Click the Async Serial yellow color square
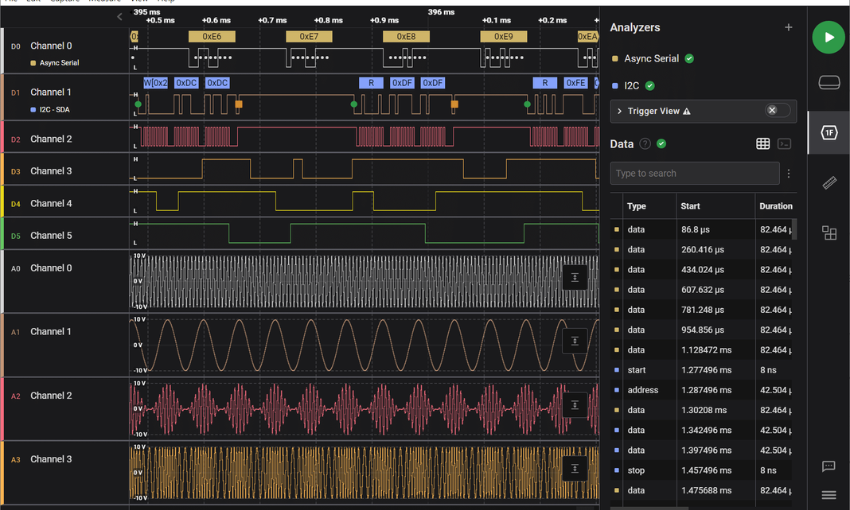This screenshot has width=850, height=510. click(x=615, y=59)
